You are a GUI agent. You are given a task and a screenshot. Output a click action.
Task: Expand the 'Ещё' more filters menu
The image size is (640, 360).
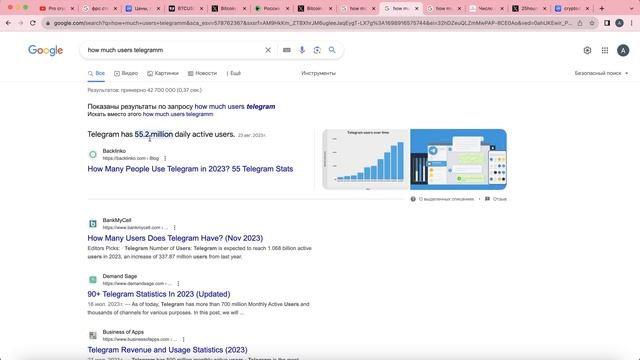[234, 73]
